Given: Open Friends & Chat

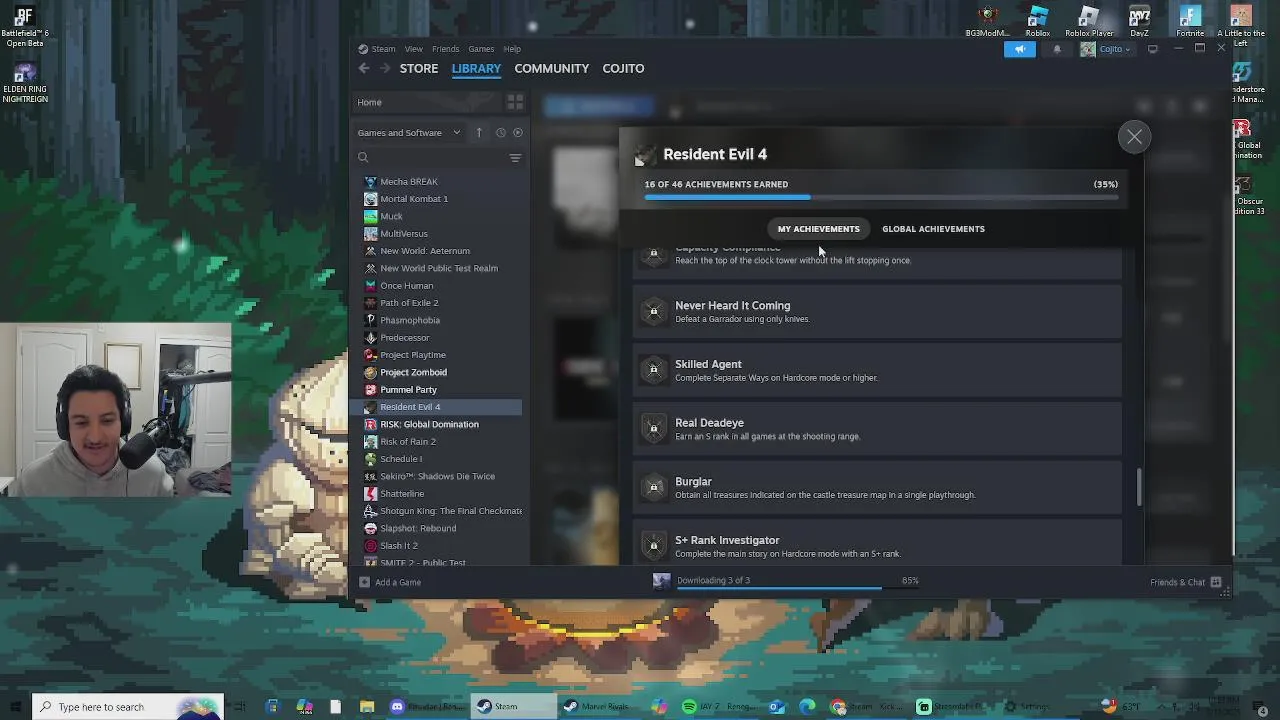Looking at the screenshot, I should [x=1186, y=582].
